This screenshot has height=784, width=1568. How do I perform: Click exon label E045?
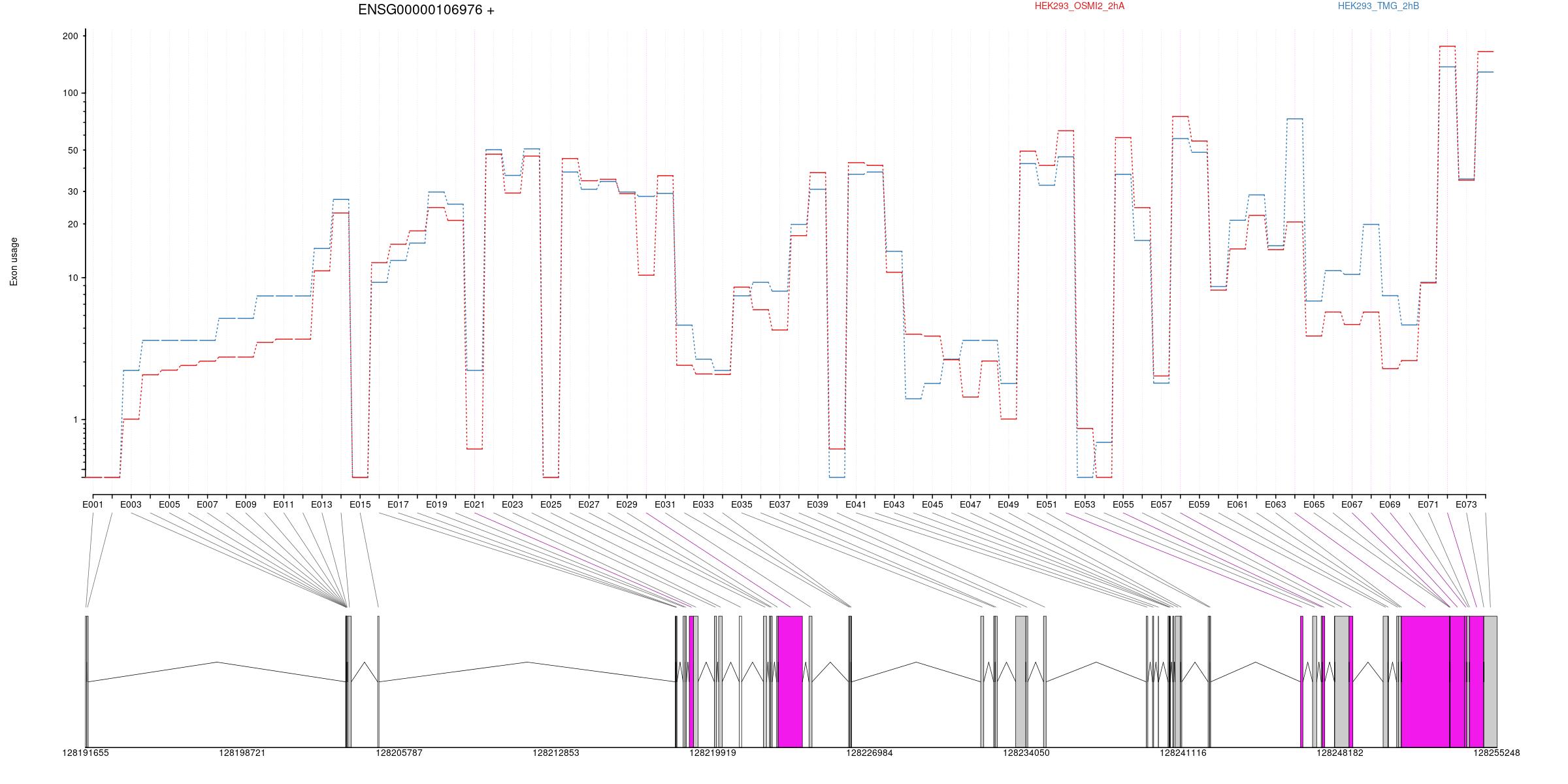point(932,504)
